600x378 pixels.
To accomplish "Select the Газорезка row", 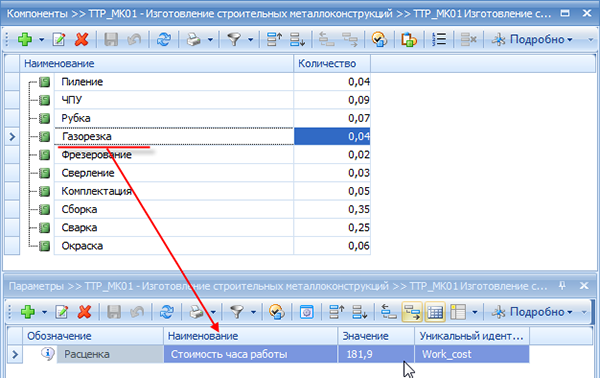I will (x=174, y=136).
